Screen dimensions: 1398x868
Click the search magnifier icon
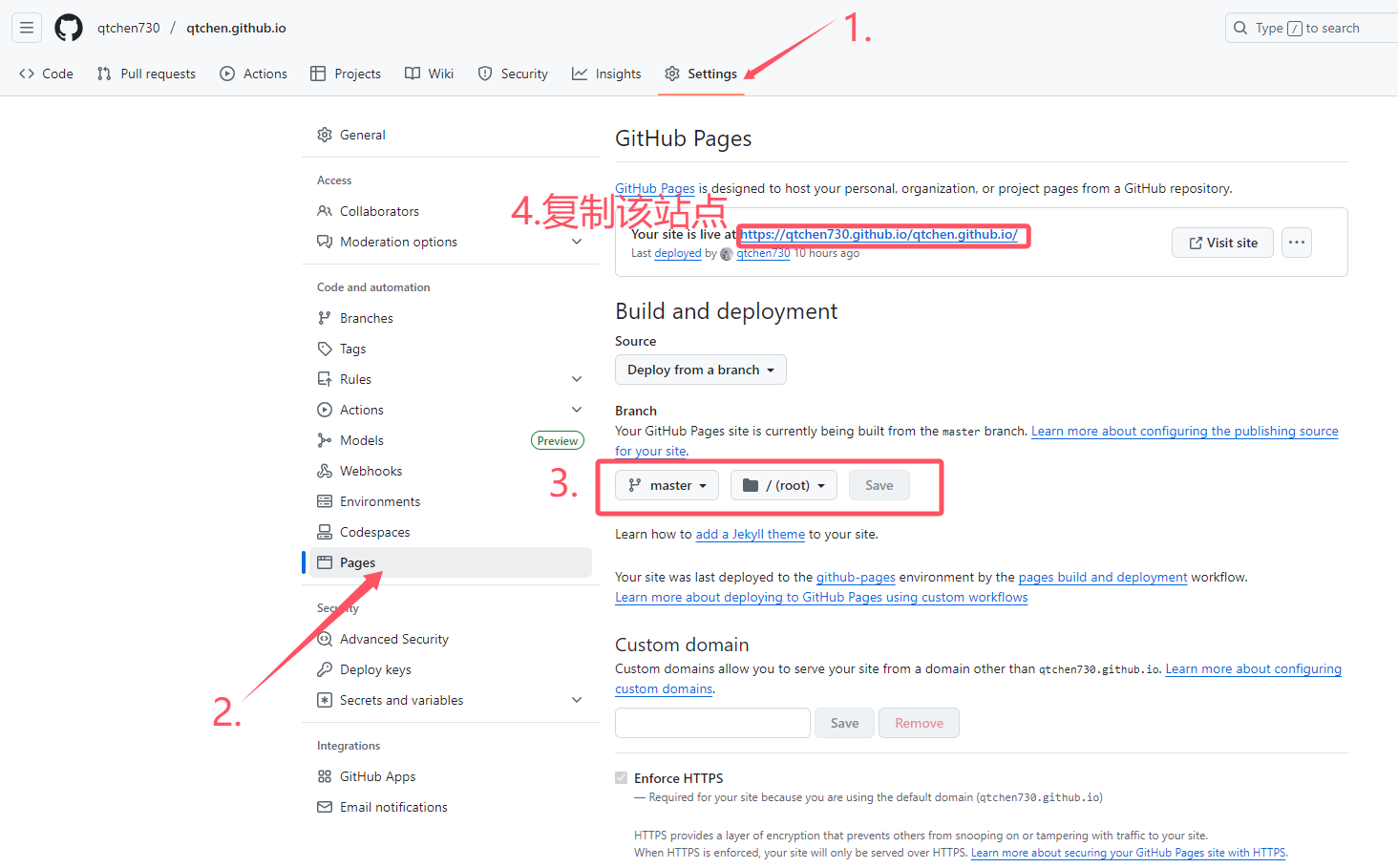click(1240, 28)
